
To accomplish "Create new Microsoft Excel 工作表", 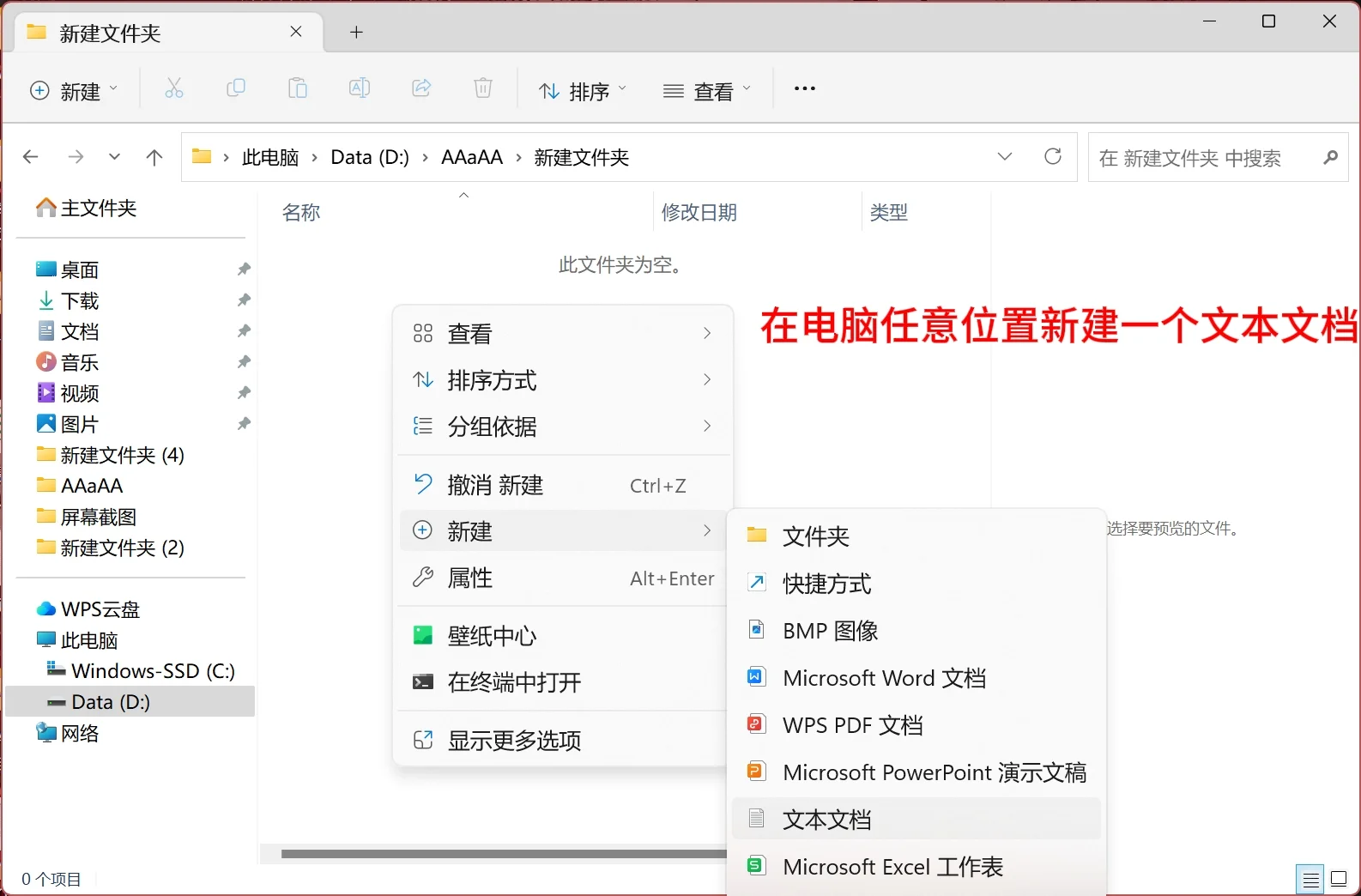I will 916,867.
